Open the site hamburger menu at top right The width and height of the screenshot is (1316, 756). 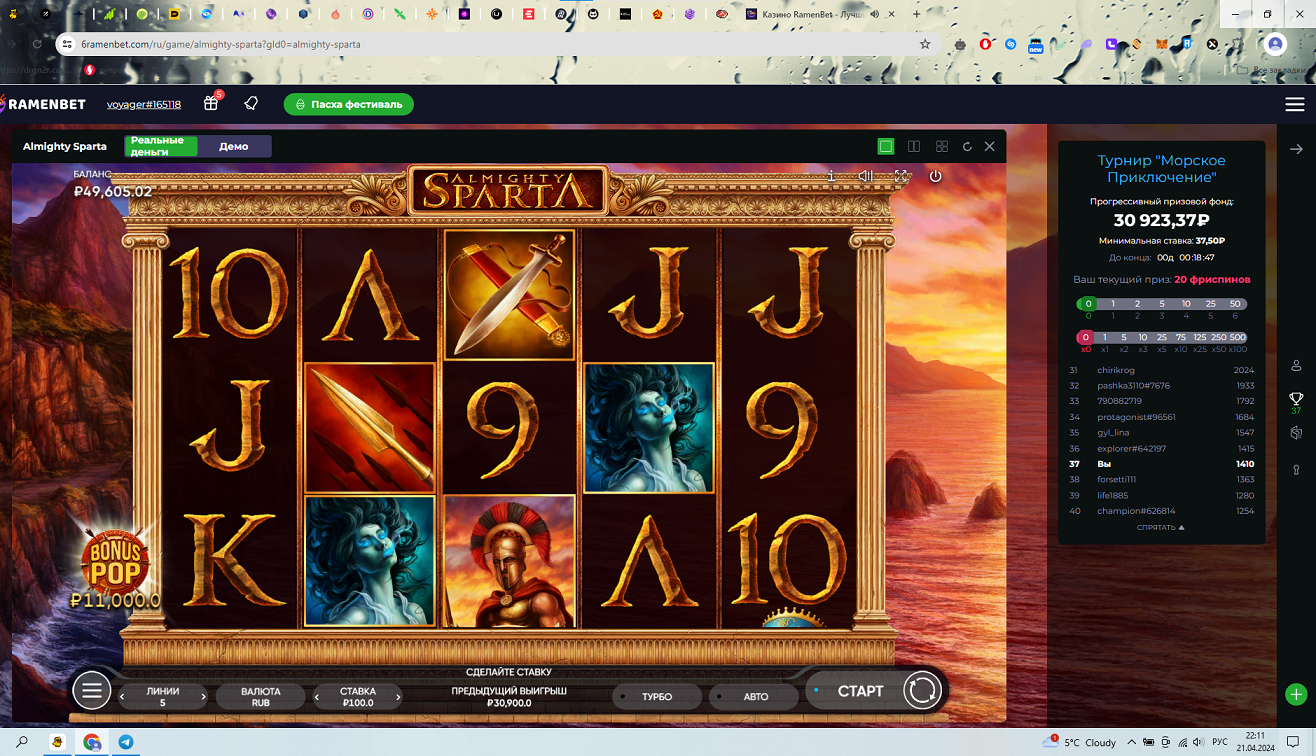click(x=1295, y=104)
